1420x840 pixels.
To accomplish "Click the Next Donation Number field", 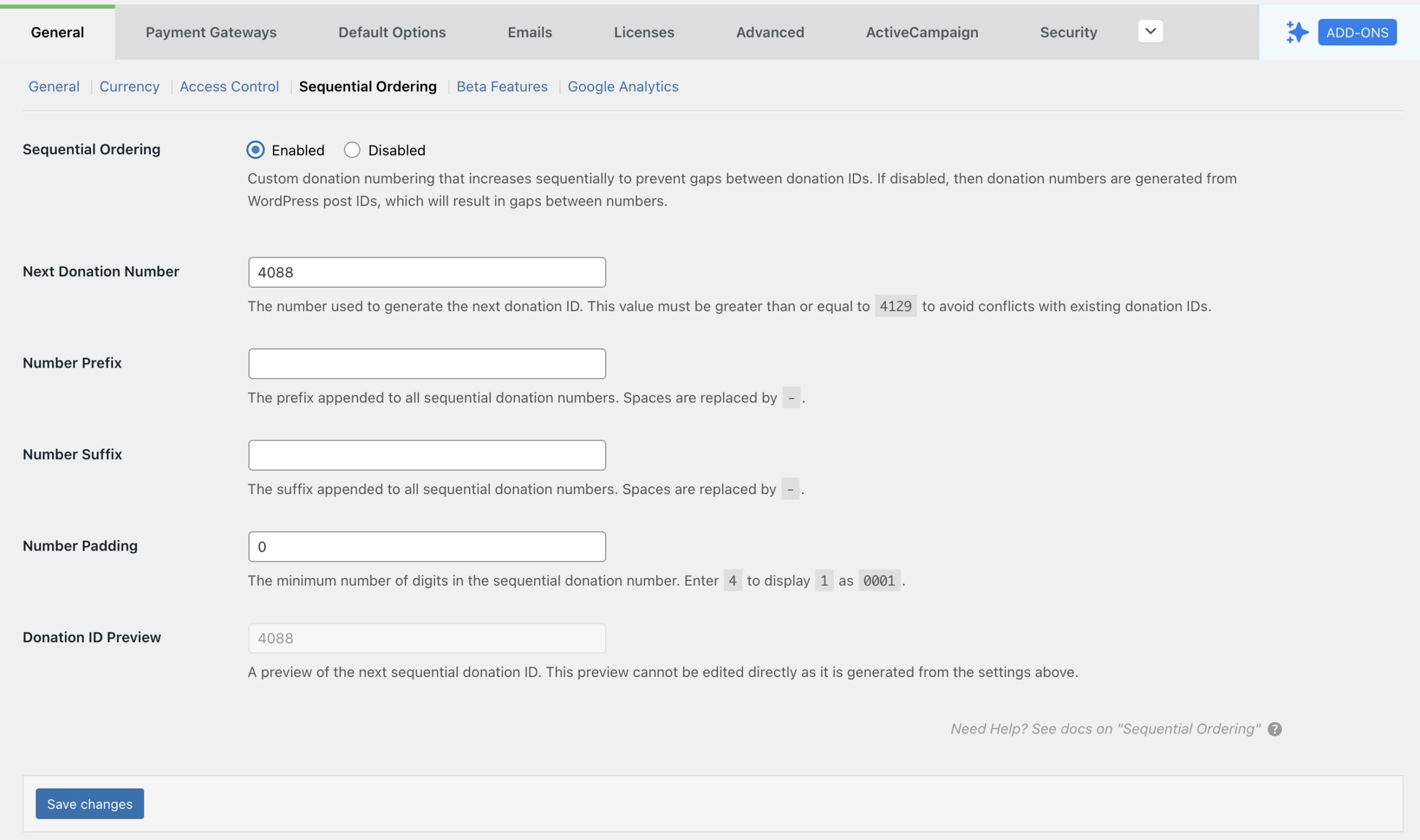I will 427,272.
